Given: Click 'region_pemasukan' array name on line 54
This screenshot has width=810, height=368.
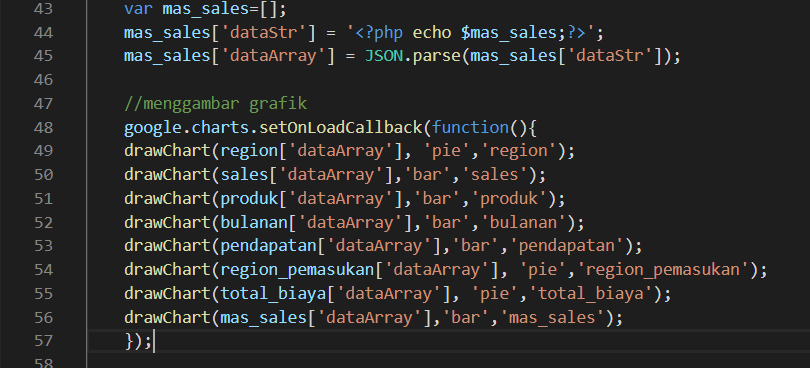Looking at the screenshot, I should pyautogui.click(x=297, y=270).
